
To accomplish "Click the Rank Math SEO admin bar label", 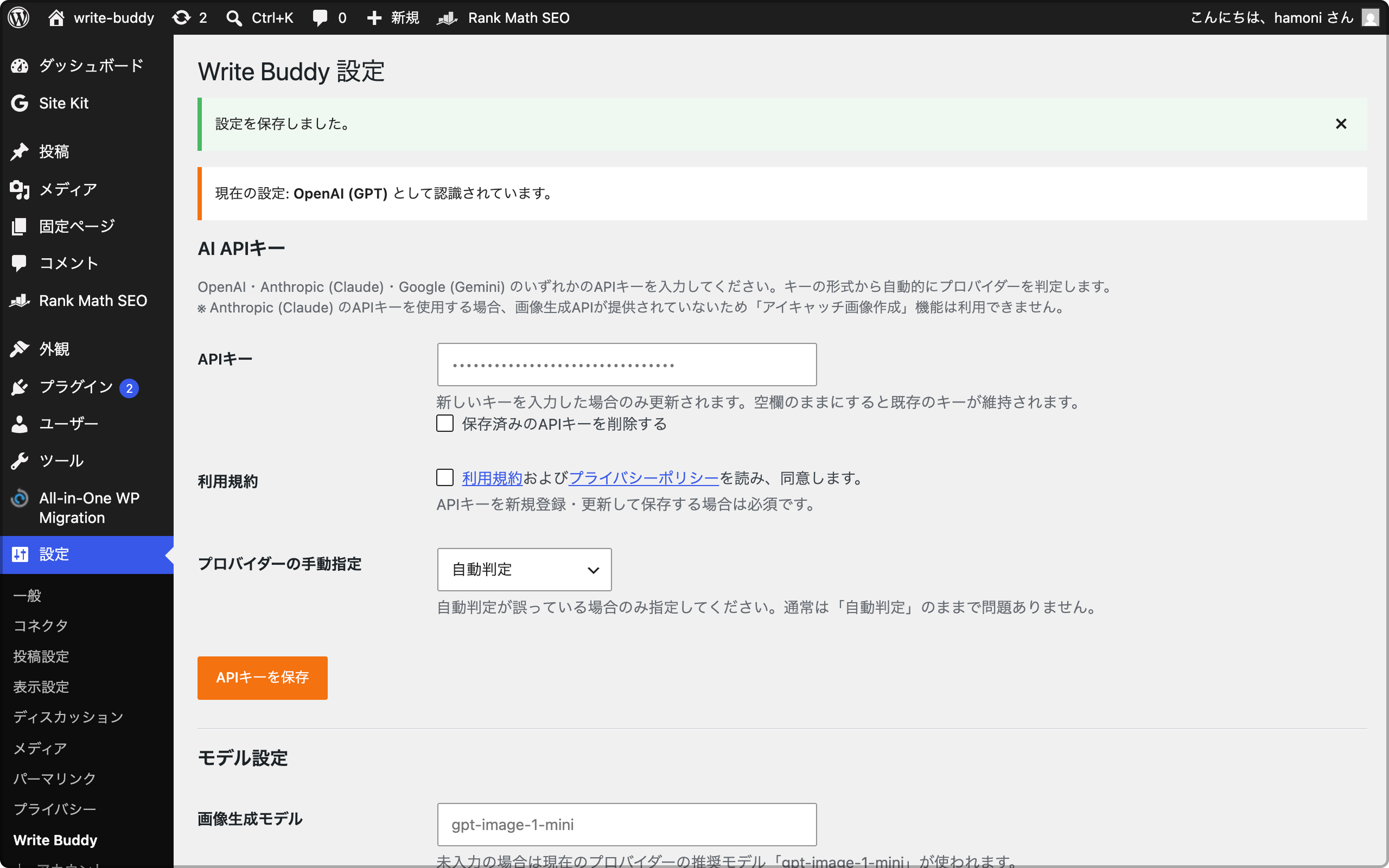I will point(518,18).
